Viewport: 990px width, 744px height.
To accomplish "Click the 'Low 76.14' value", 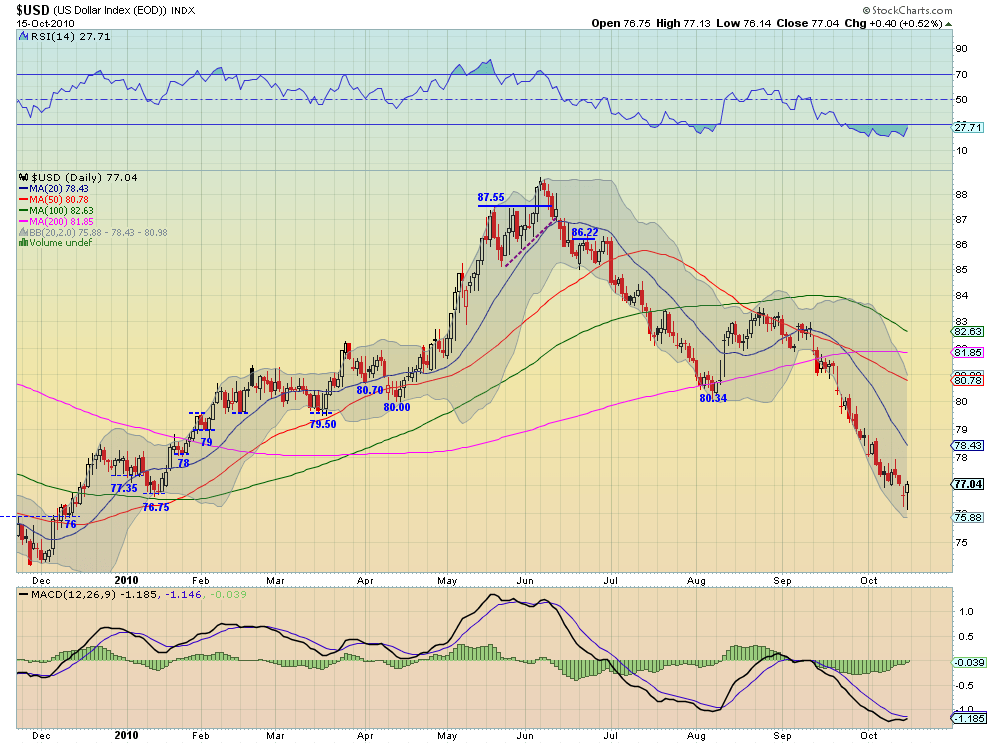I will 743,23.
